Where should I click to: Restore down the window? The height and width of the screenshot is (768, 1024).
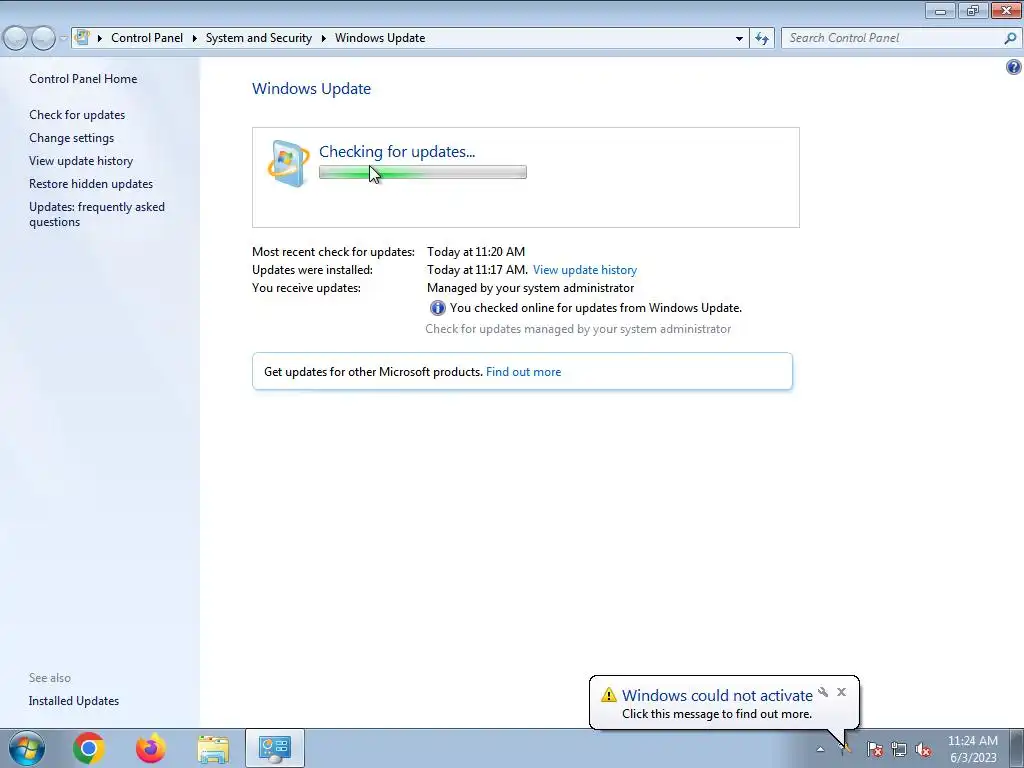pos(973,10)
